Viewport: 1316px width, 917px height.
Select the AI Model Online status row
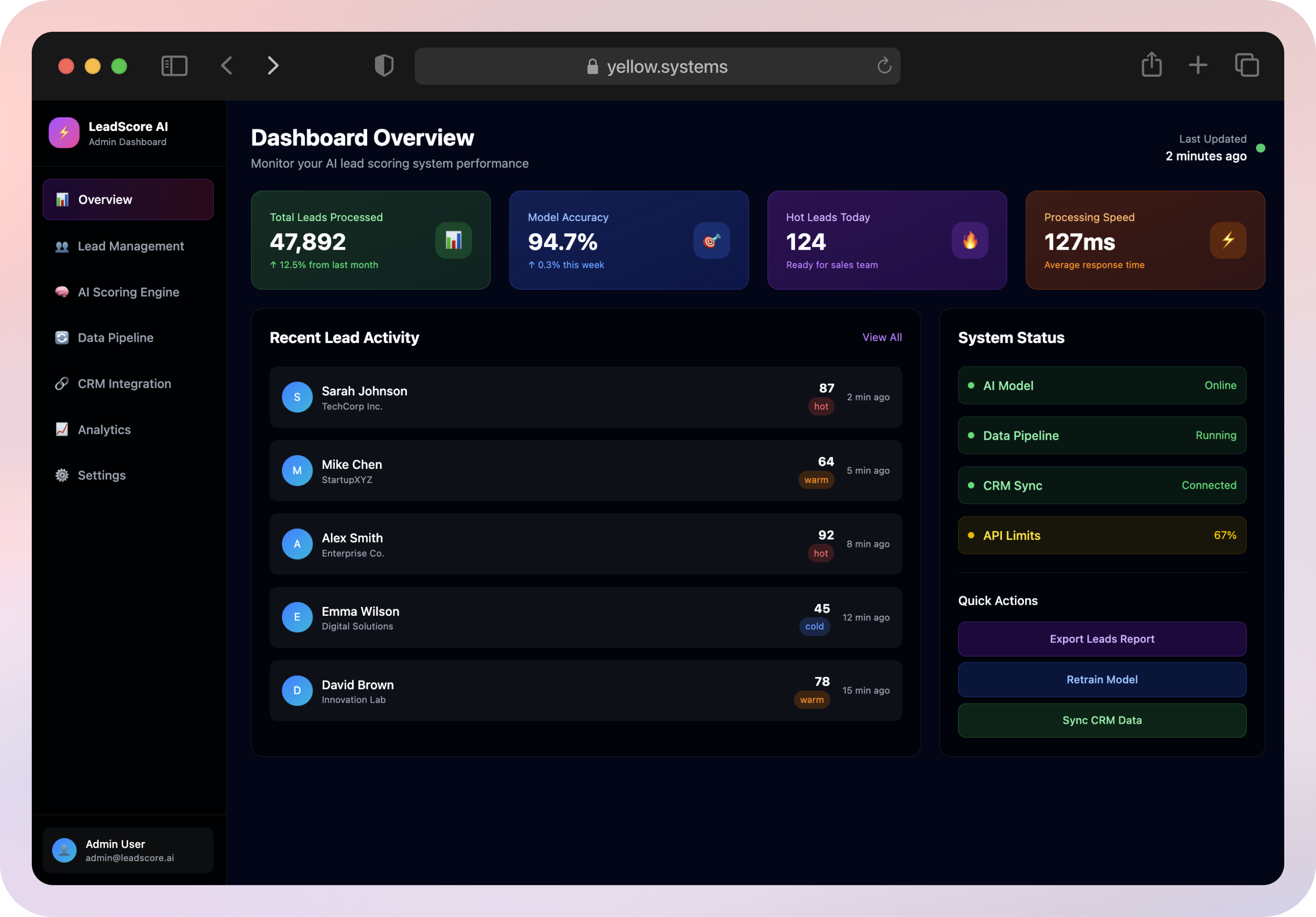click(1102, 386)
